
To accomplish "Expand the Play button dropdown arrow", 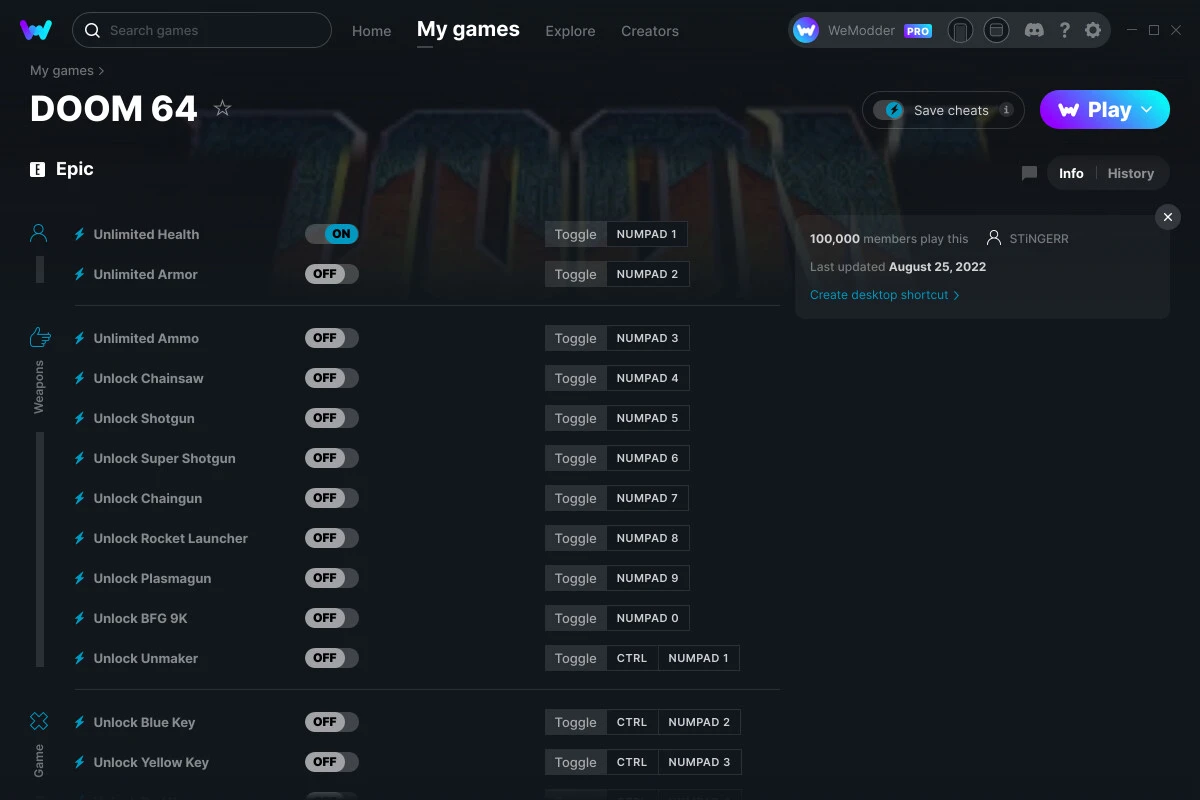I will [x=1147, y=110].
